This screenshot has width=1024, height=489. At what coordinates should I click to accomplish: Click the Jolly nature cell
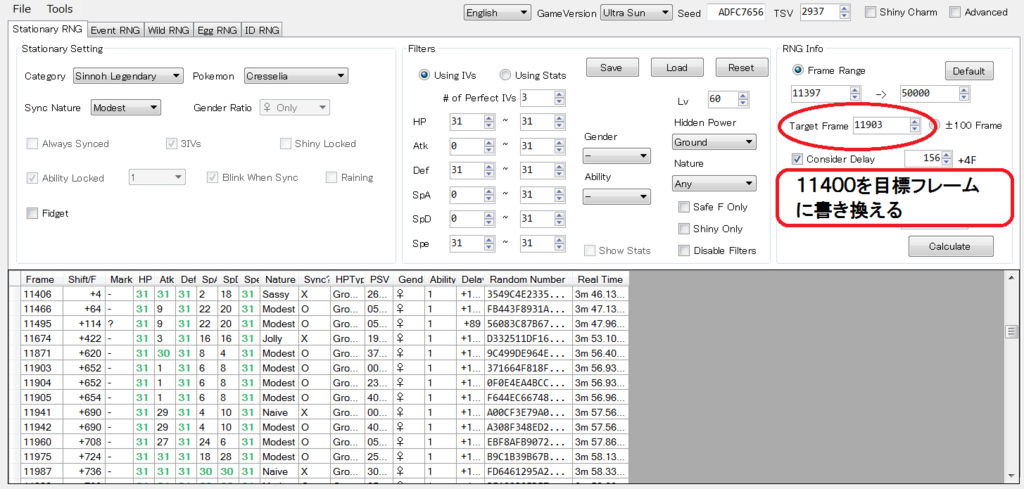coord(280,339)
